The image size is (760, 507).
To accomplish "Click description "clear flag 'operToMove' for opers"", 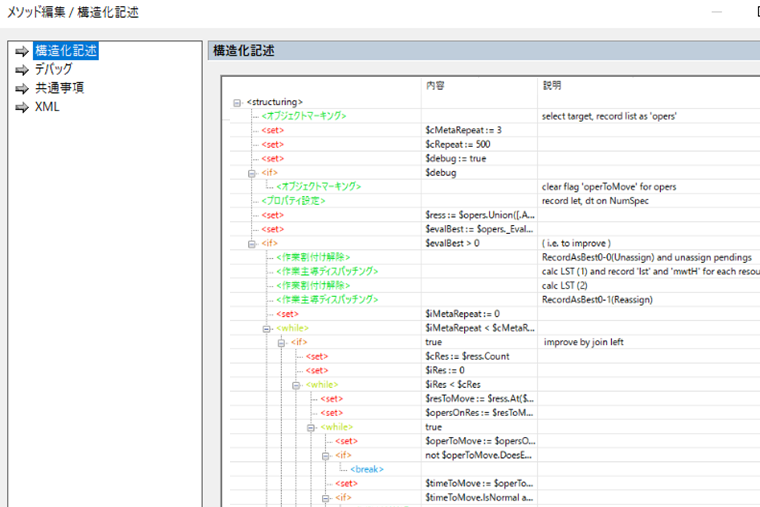I will [x=609, y=187].
